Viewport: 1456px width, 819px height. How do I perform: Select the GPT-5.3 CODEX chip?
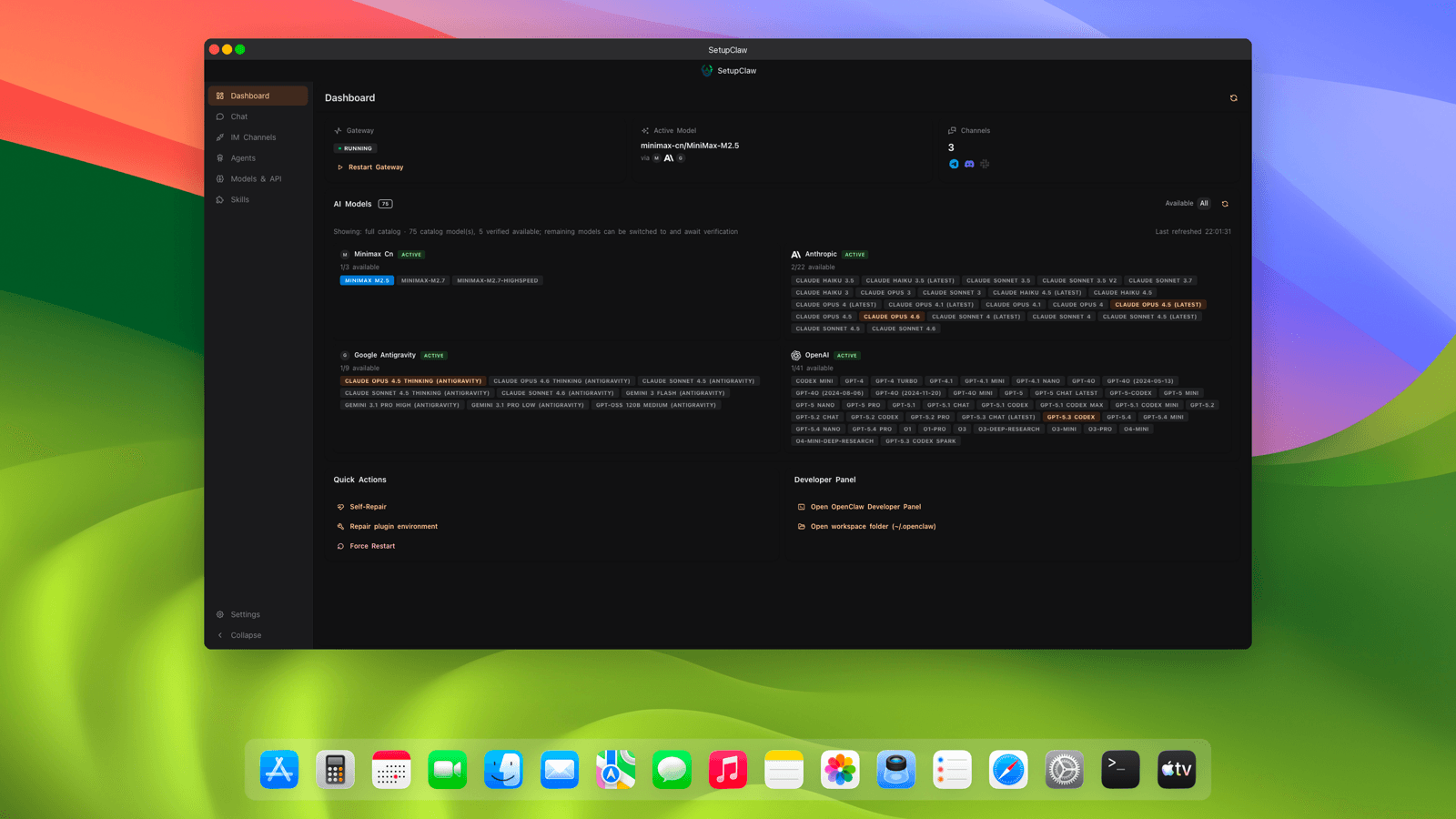1071,417
